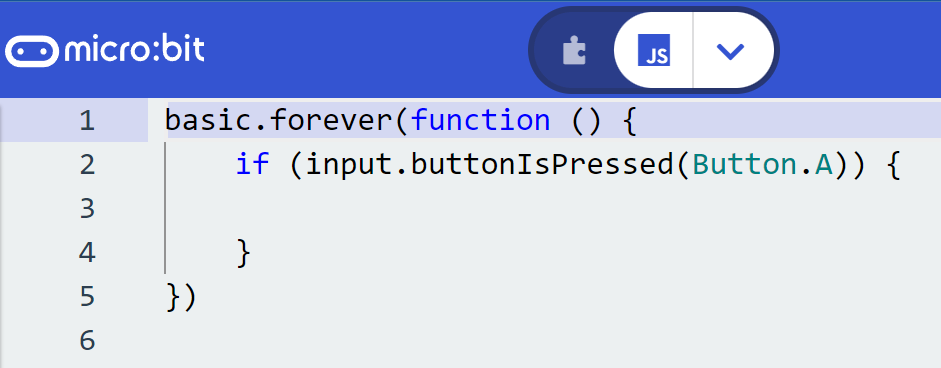Viewport: 941px width, 368px height.
Task: Click line number 4 in gutter
Action: (87, 253)
